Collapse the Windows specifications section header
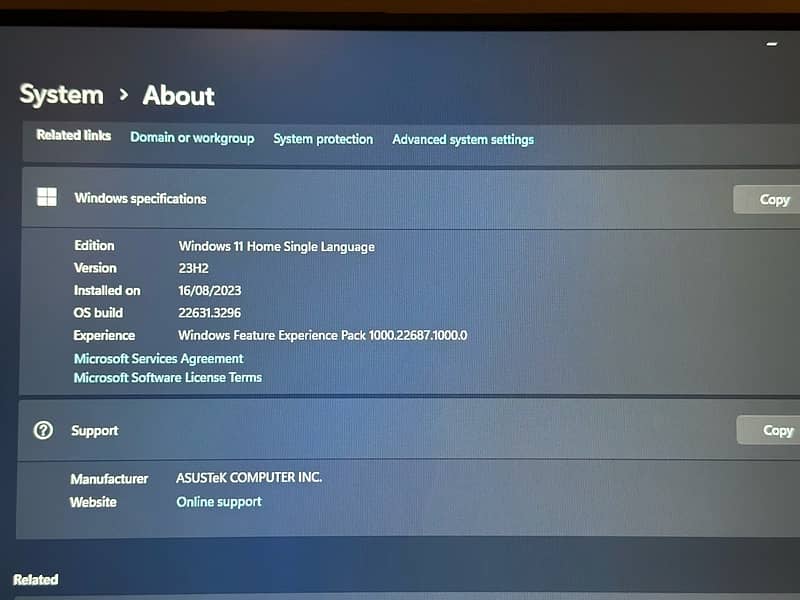The height and width of the screenshot is (600, 800). click(x=400, y=199)
